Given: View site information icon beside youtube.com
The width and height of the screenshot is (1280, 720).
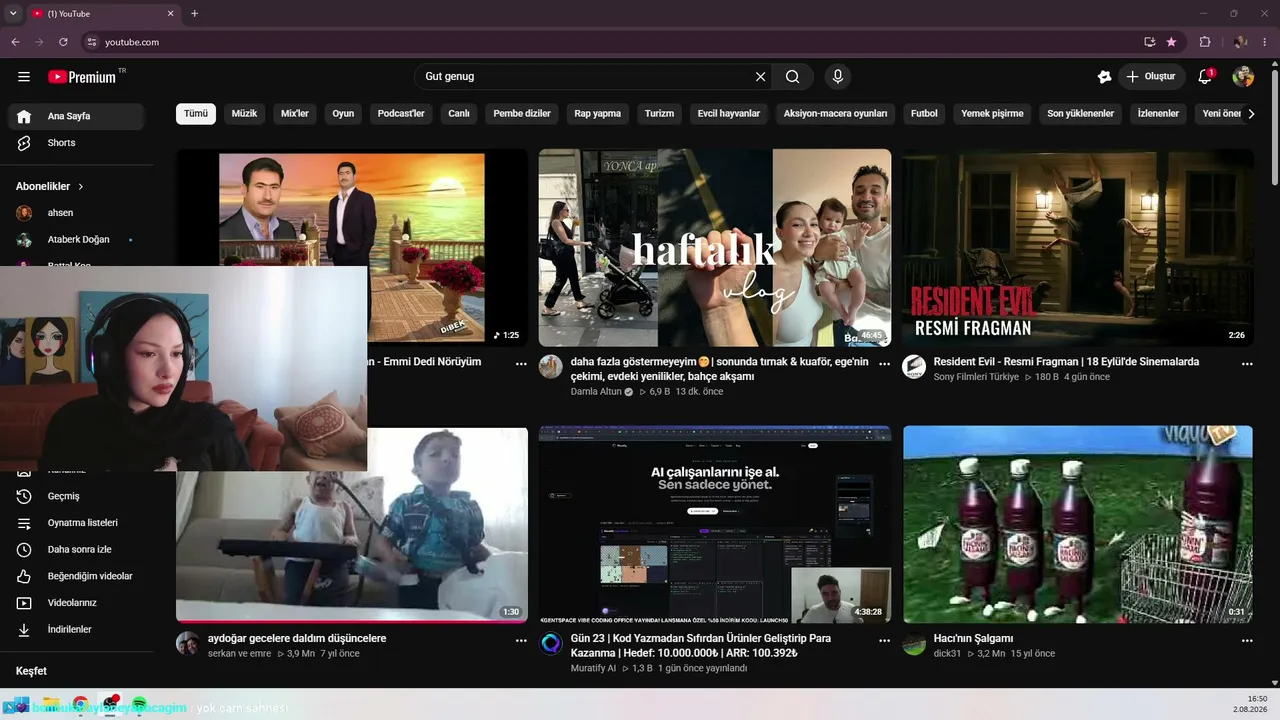Looking at the screenshot, I should coord(91,42).
